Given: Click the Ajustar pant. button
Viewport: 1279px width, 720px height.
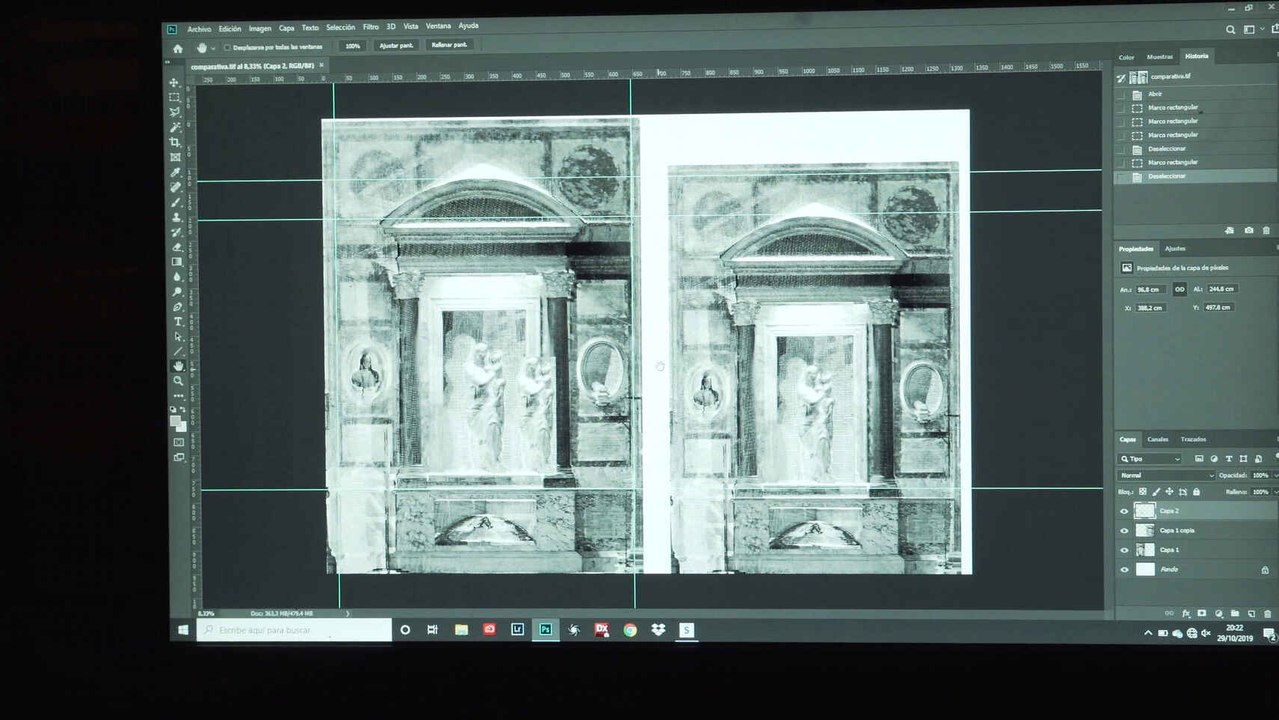Looking at the screenshot, I should pyautogui.click(x=396, y=46).
